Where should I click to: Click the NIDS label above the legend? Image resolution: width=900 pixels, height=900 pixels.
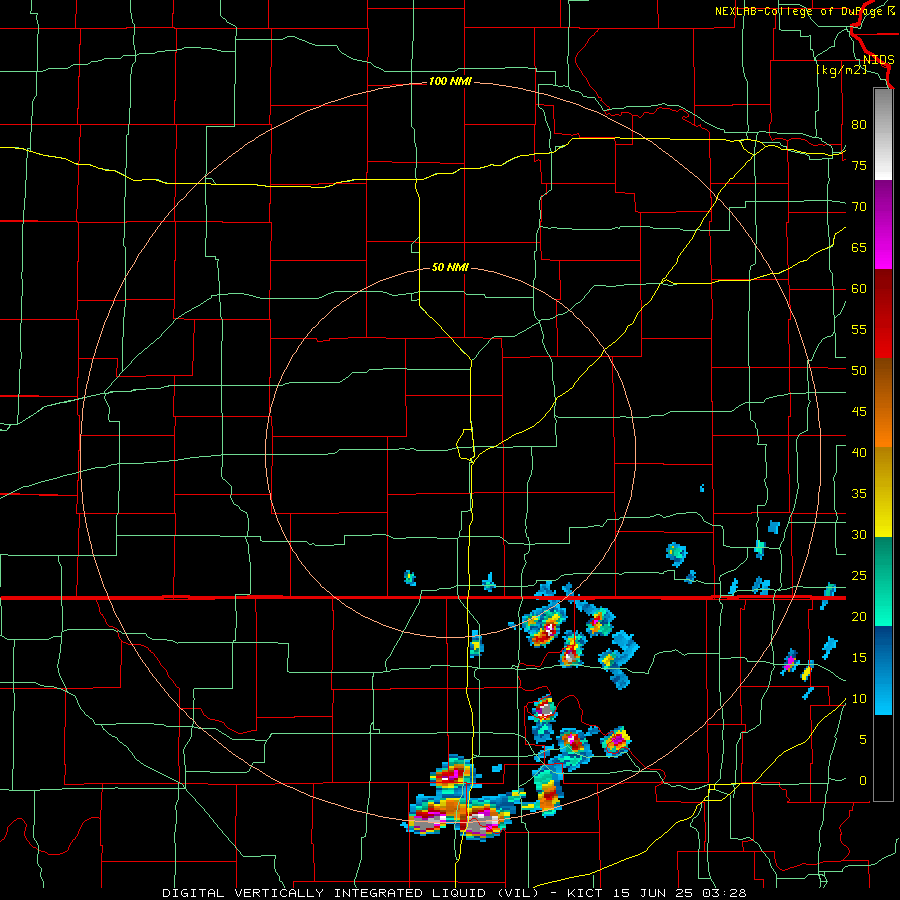pos(878,60)
